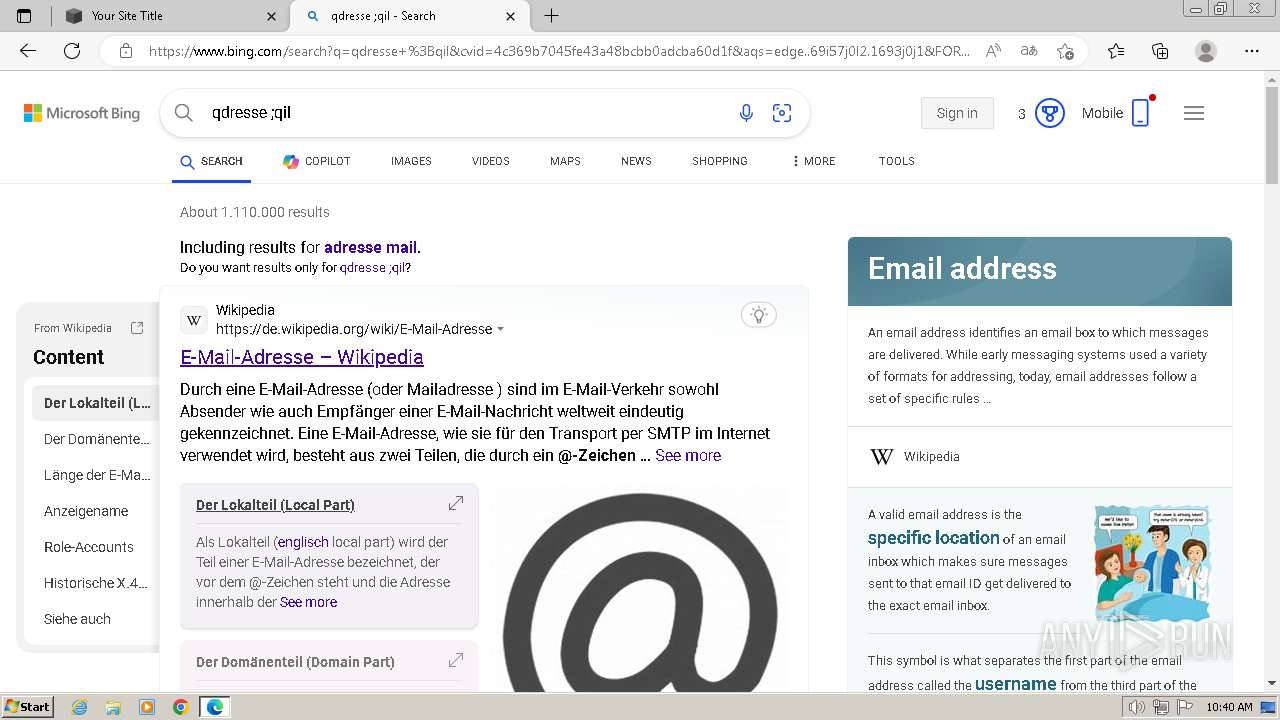Viewport: 1280px width, 720px height.
Task: Open TOOLS filter option
Action: pos(897,161)
